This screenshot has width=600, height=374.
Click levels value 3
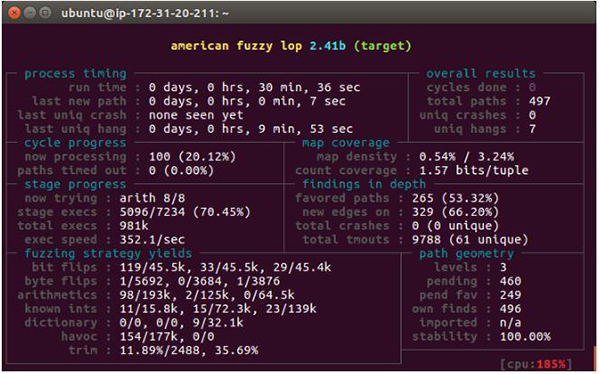coord(503,267)
